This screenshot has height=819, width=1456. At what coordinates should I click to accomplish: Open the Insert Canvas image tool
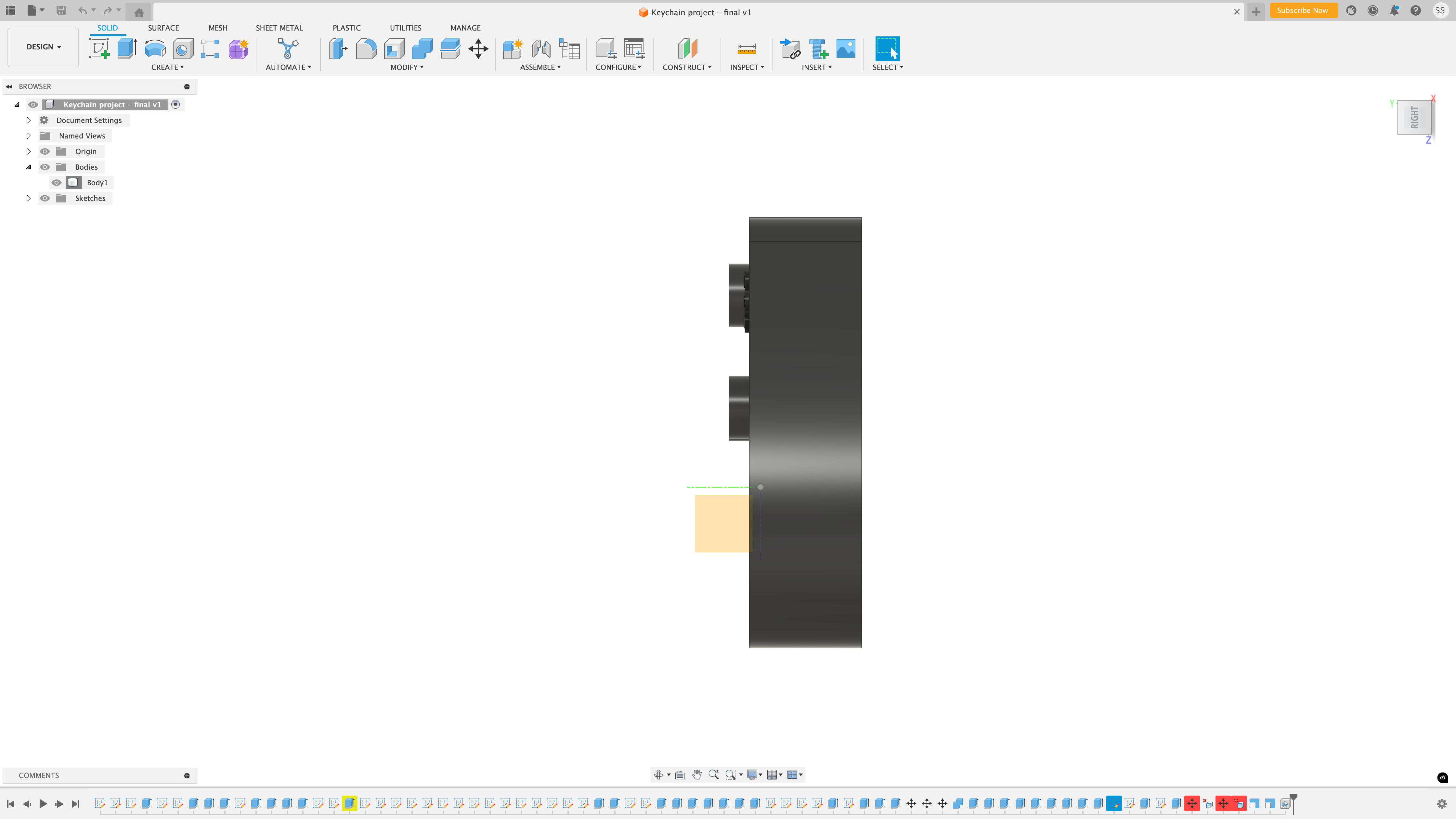pos(846,49)
